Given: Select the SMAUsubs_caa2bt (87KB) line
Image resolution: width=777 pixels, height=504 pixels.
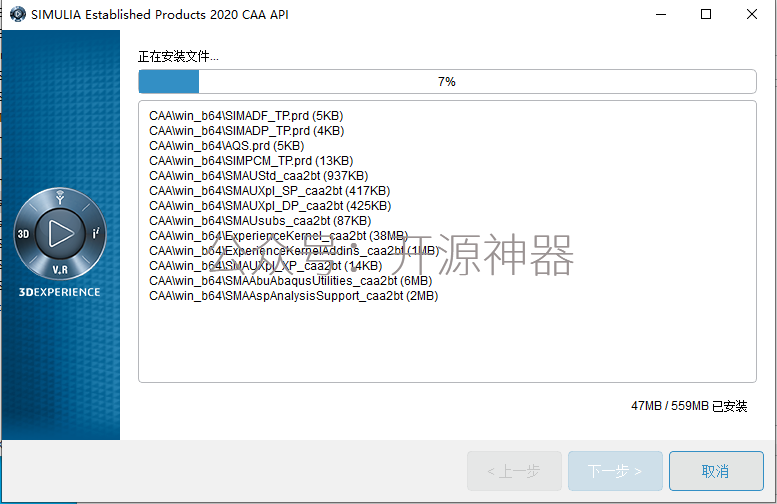Looking at the screenshot, I should pyautogui.click(x=260, y=221).
